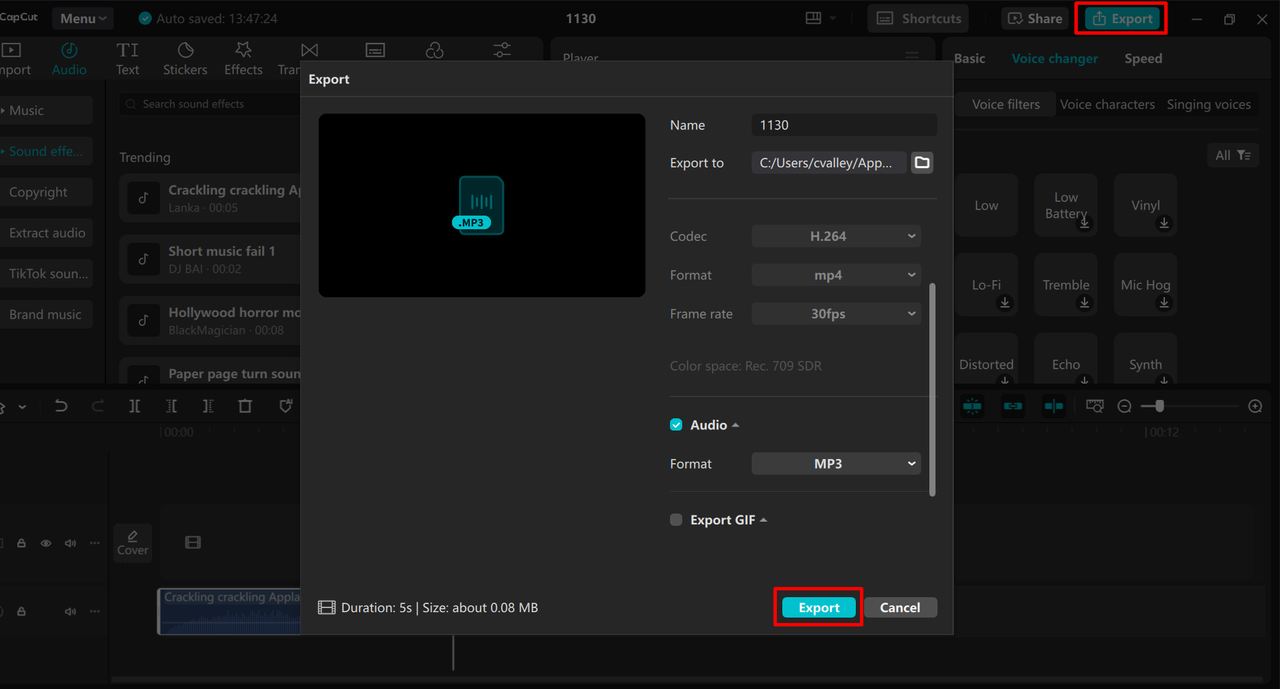Select the Singing voices sub-tab

coord(1209,104)
